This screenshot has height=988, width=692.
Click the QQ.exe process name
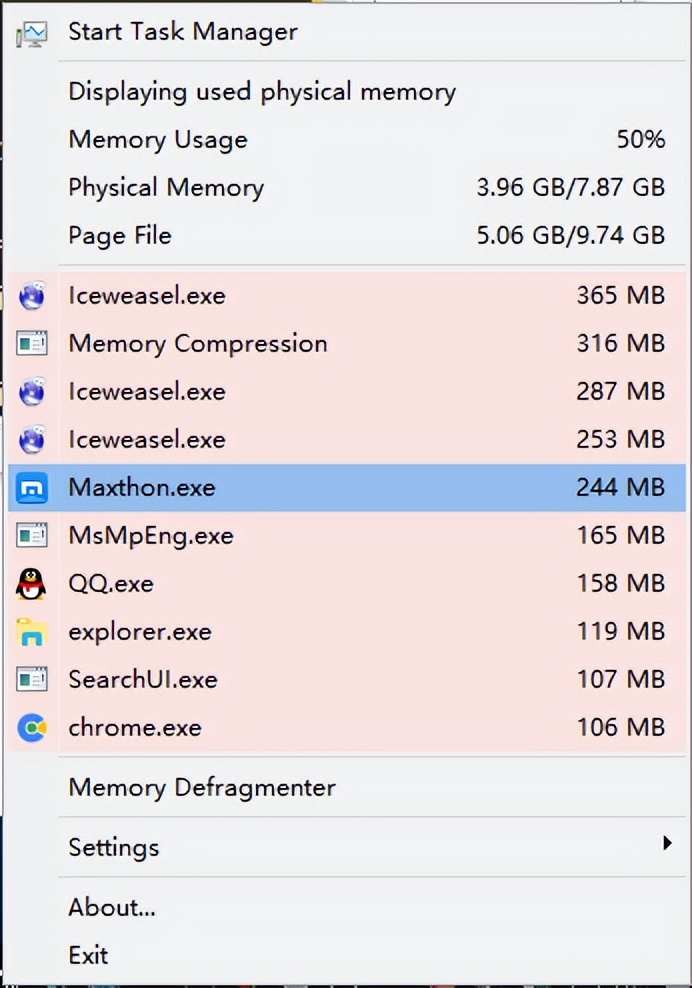(x=111, y=584)
